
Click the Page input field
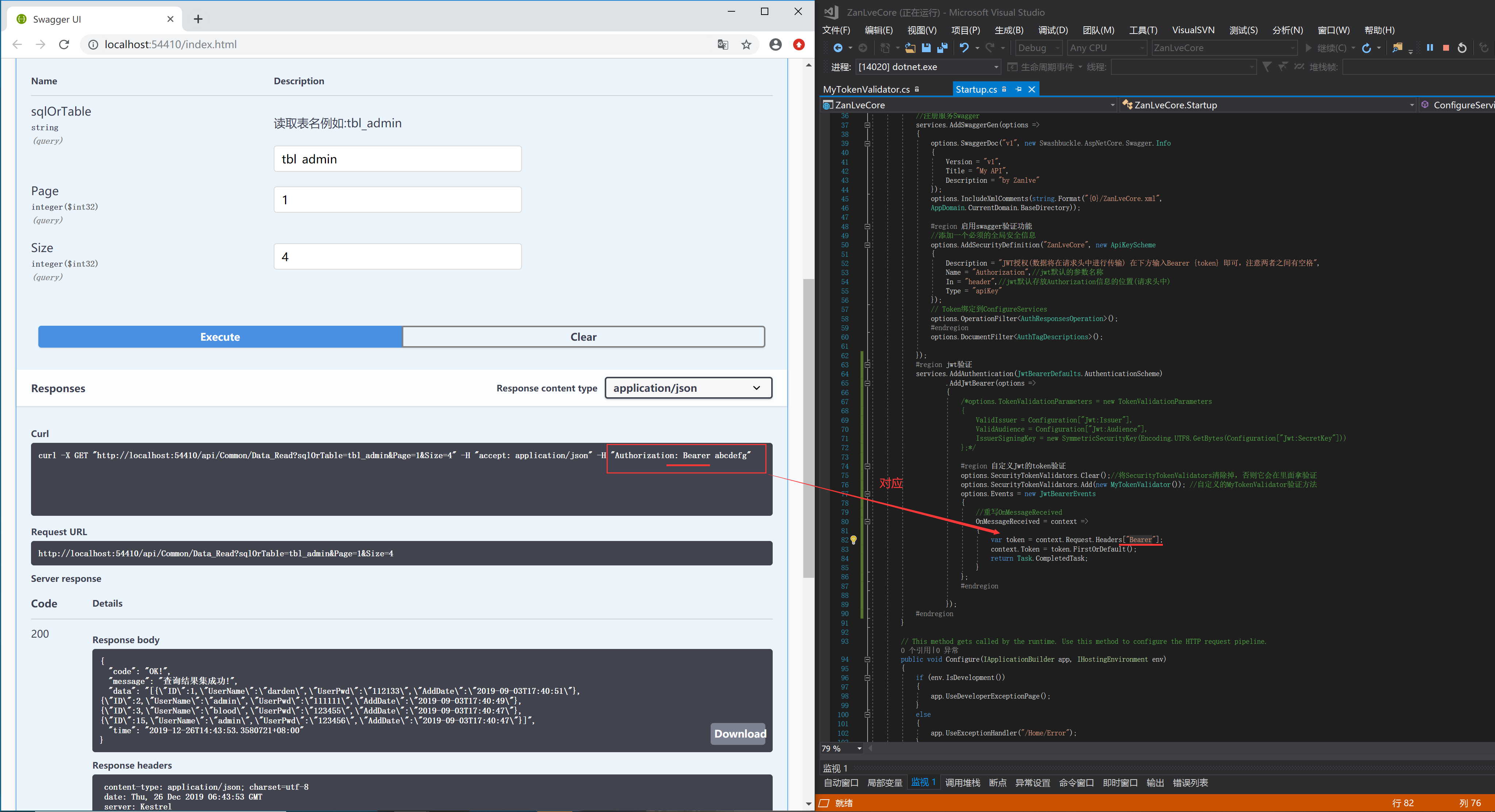click(397, 200)
